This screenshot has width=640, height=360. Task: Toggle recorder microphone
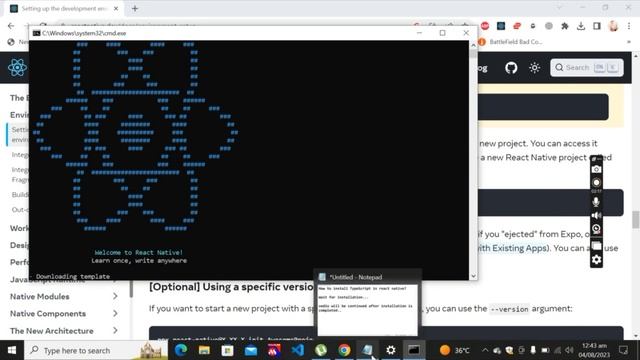[596, 202]
